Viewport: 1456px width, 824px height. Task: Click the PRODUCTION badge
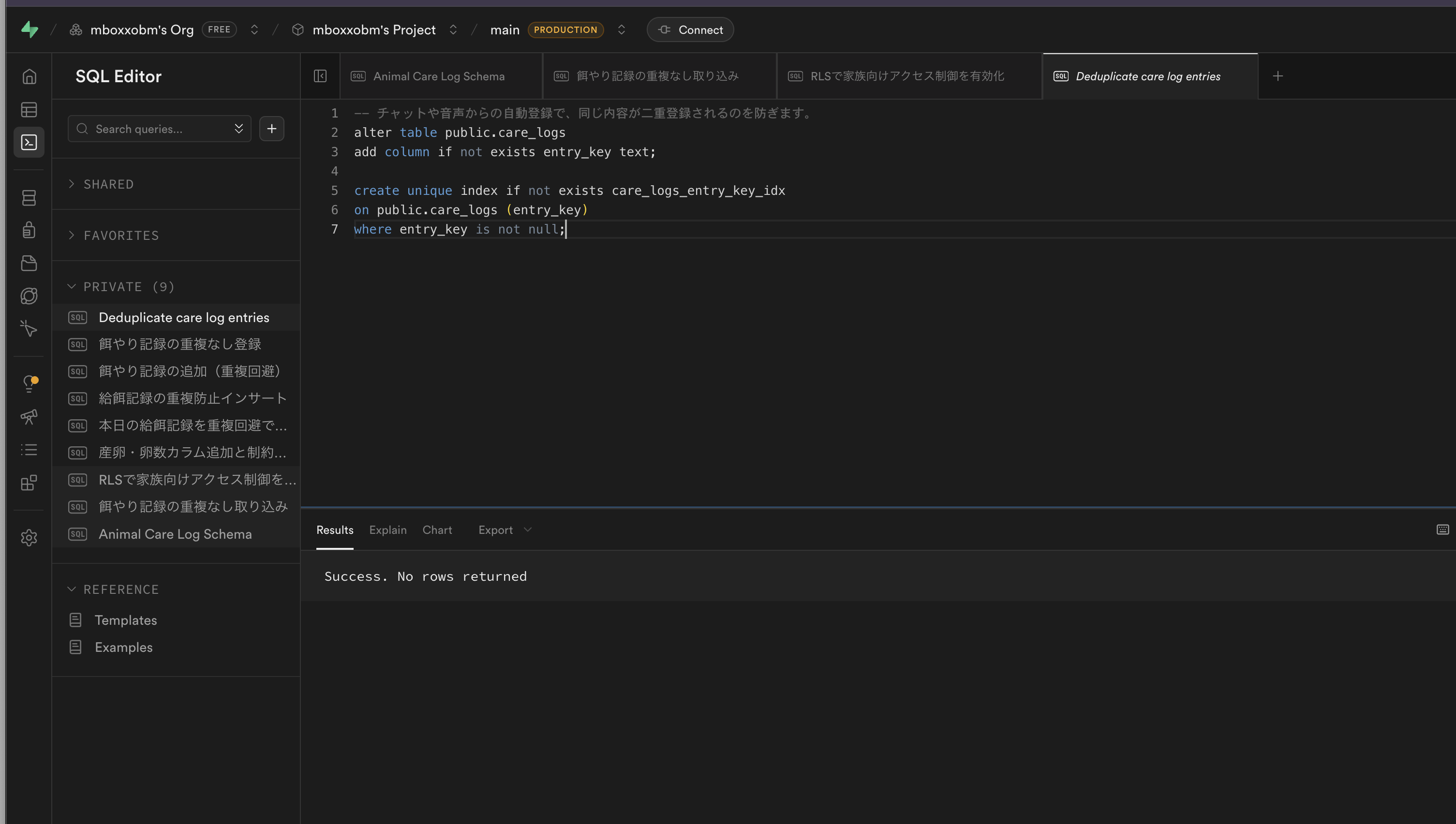(565, 29)
